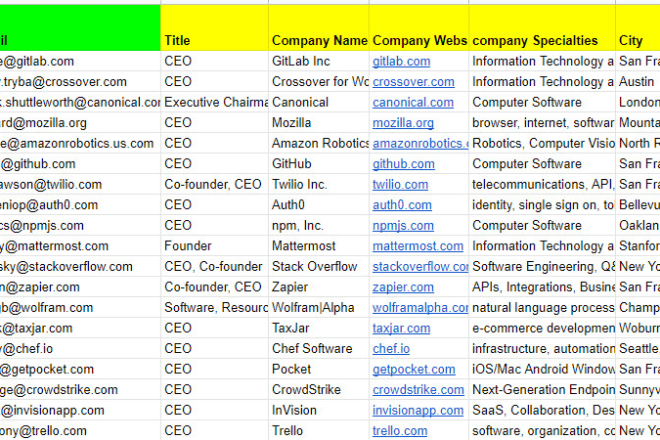The image size is (660, 440).
Task: Select the Canonical company name cell
Action: coord(319,102)
